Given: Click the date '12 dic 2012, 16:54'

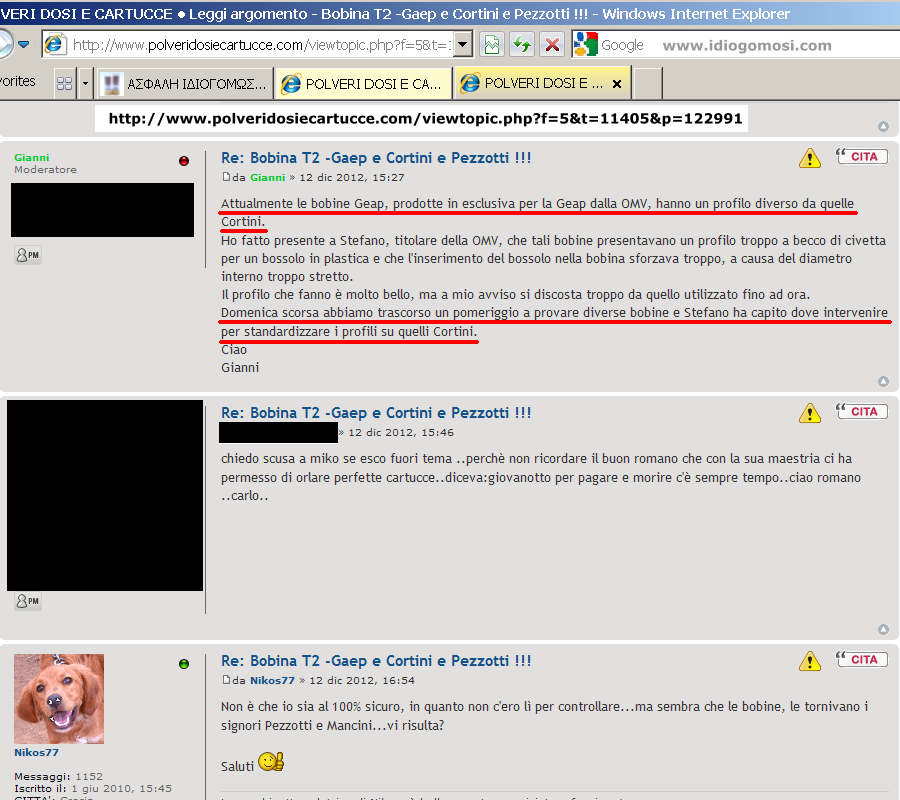Looking at the screenshot, I should [x=362, y=680].
